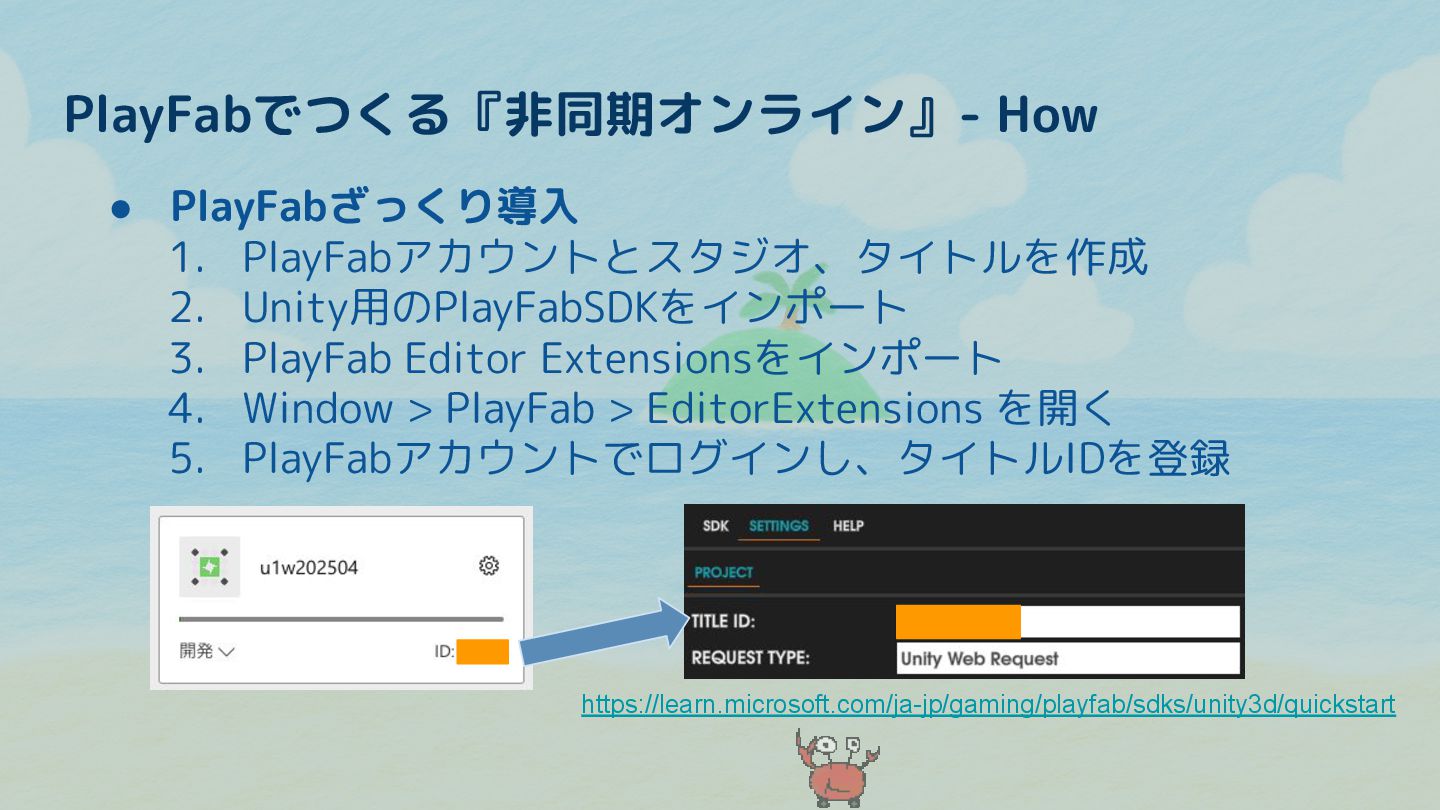Open the REQUEST TYPE Unity Web Request field

click(x=1068, y=658)
